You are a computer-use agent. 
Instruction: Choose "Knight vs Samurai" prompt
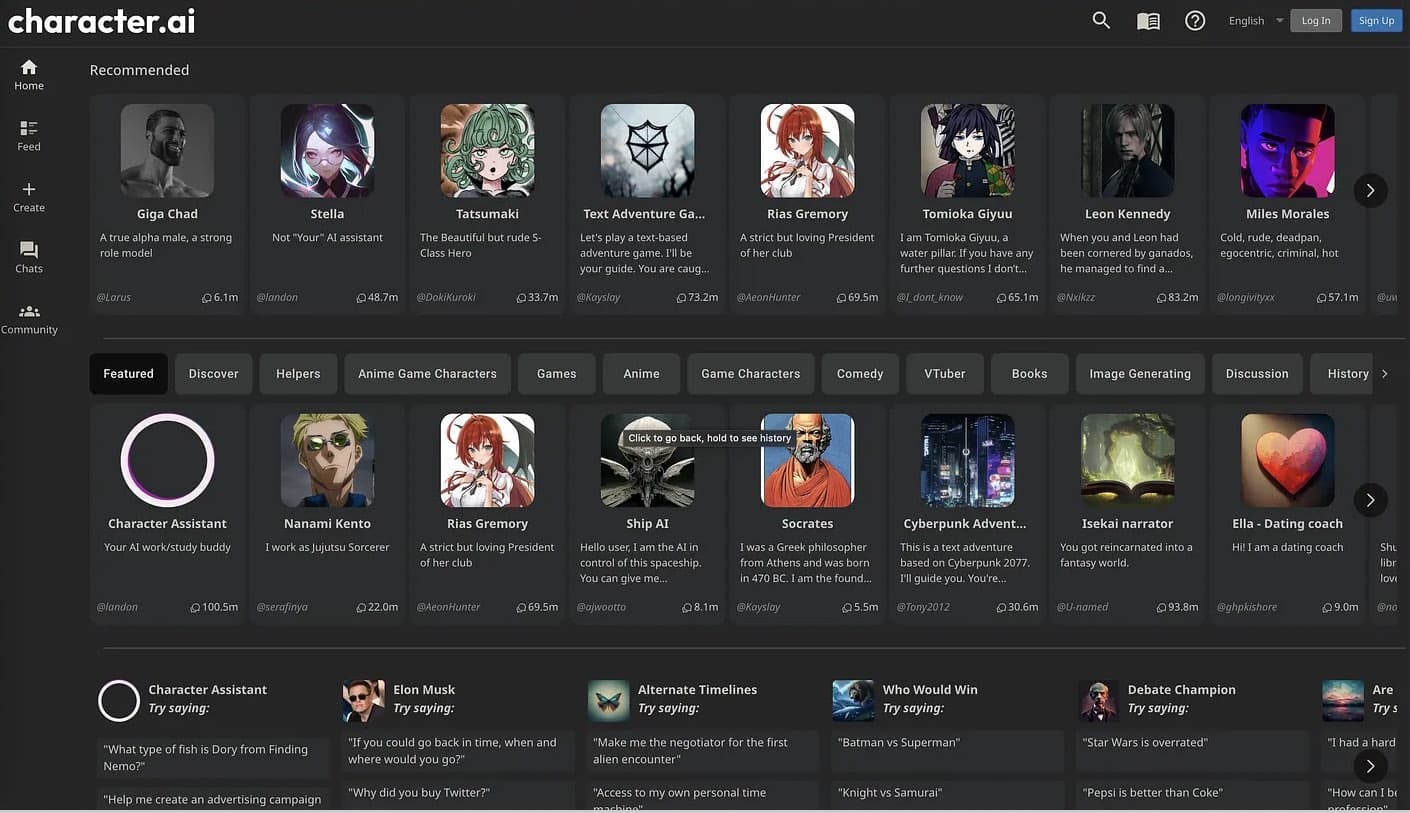pos(949,793)
